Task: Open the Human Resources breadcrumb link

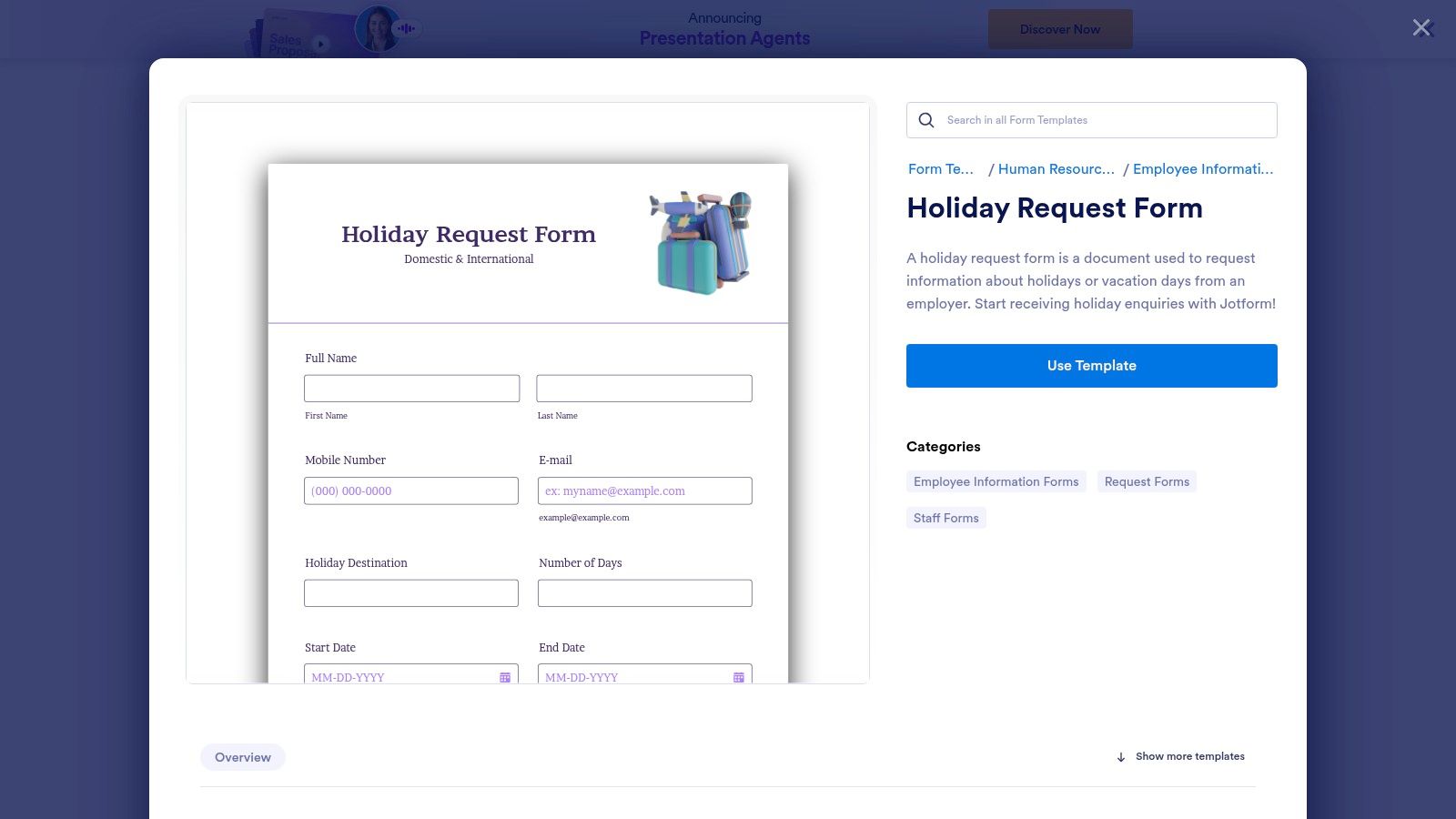Action: (1056, 169)
